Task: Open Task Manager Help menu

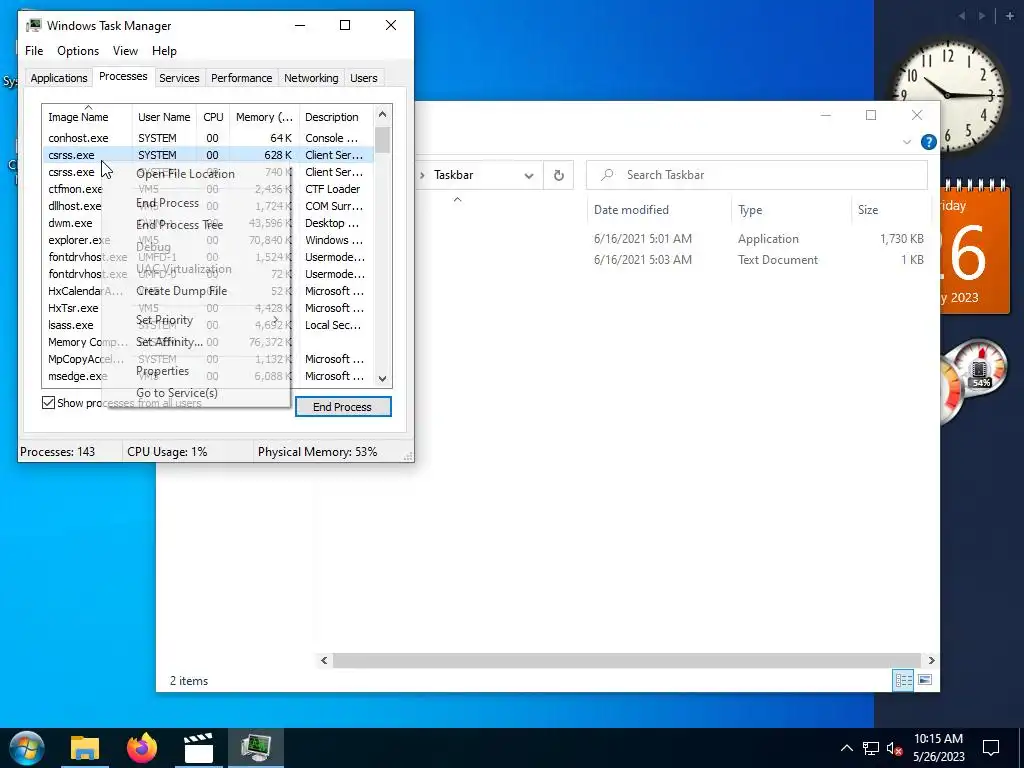Action: [x=164, y=51]
